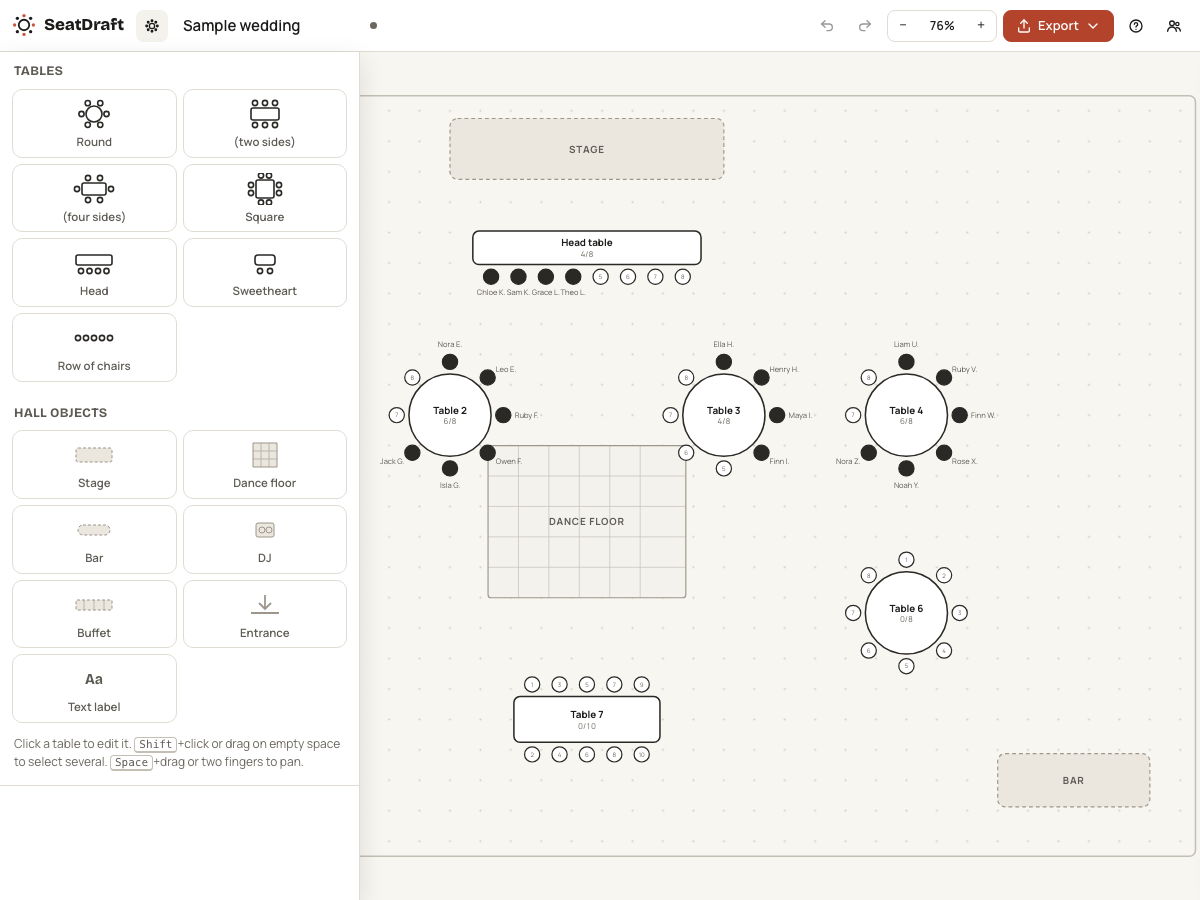Open the help question mark icon
1200x900 pixels.
coord(1136,26)
